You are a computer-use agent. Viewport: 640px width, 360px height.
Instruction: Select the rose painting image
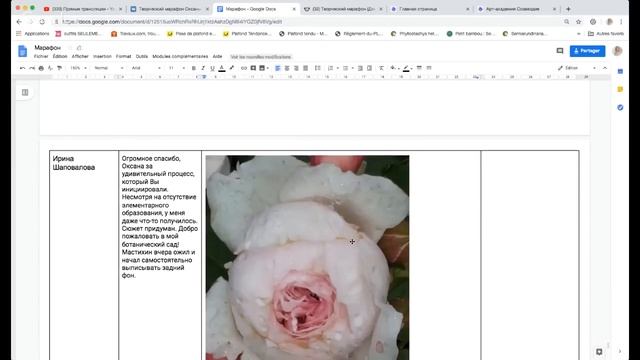pos(307,257)
